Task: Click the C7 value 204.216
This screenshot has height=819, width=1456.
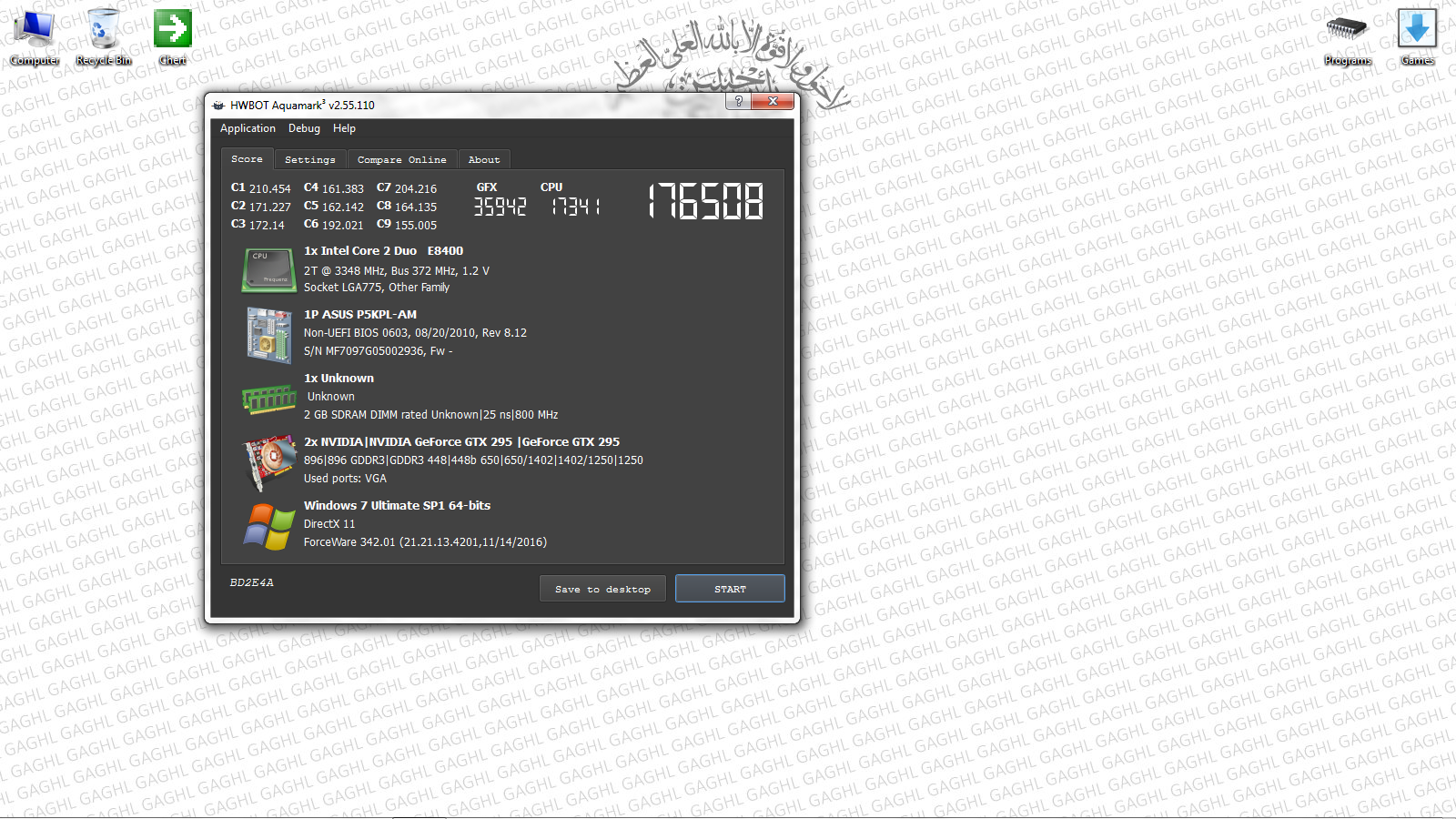Action: [416, 188]
